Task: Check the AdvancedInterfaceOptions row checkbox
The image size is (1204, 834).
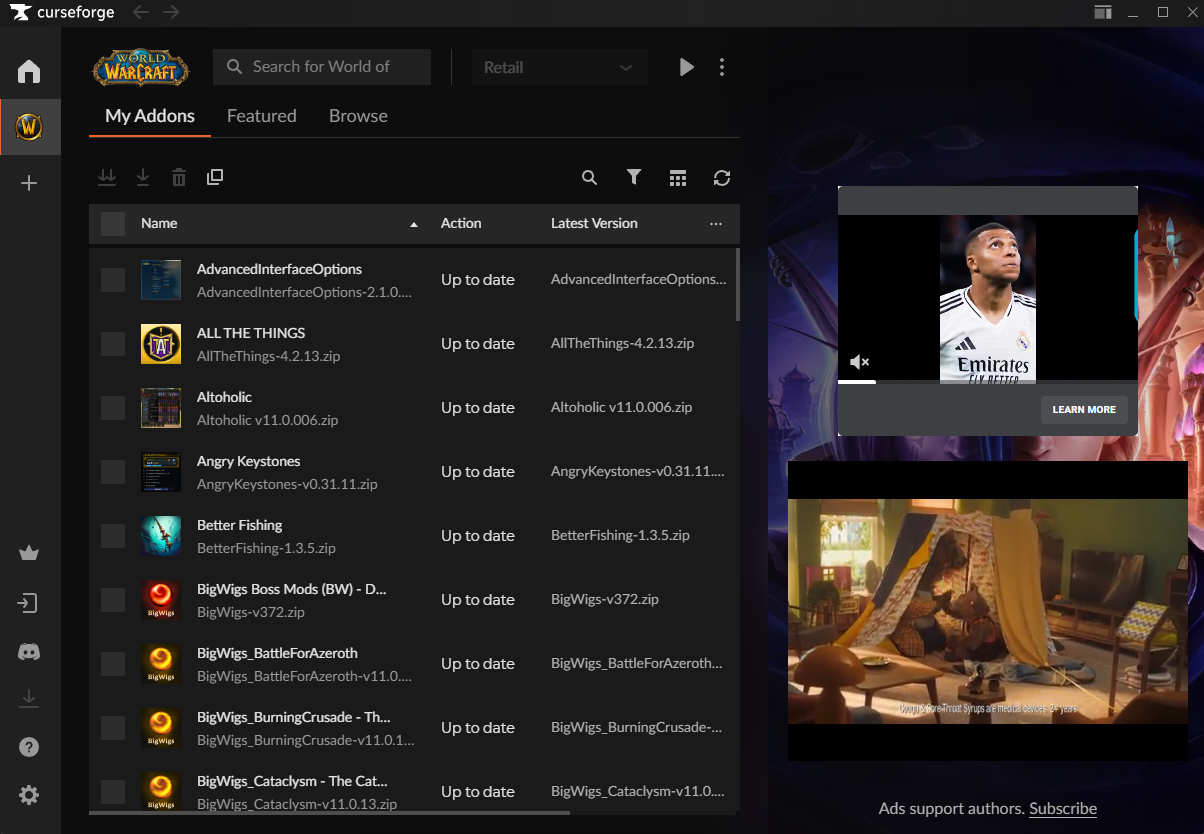Action: [113, 280]
